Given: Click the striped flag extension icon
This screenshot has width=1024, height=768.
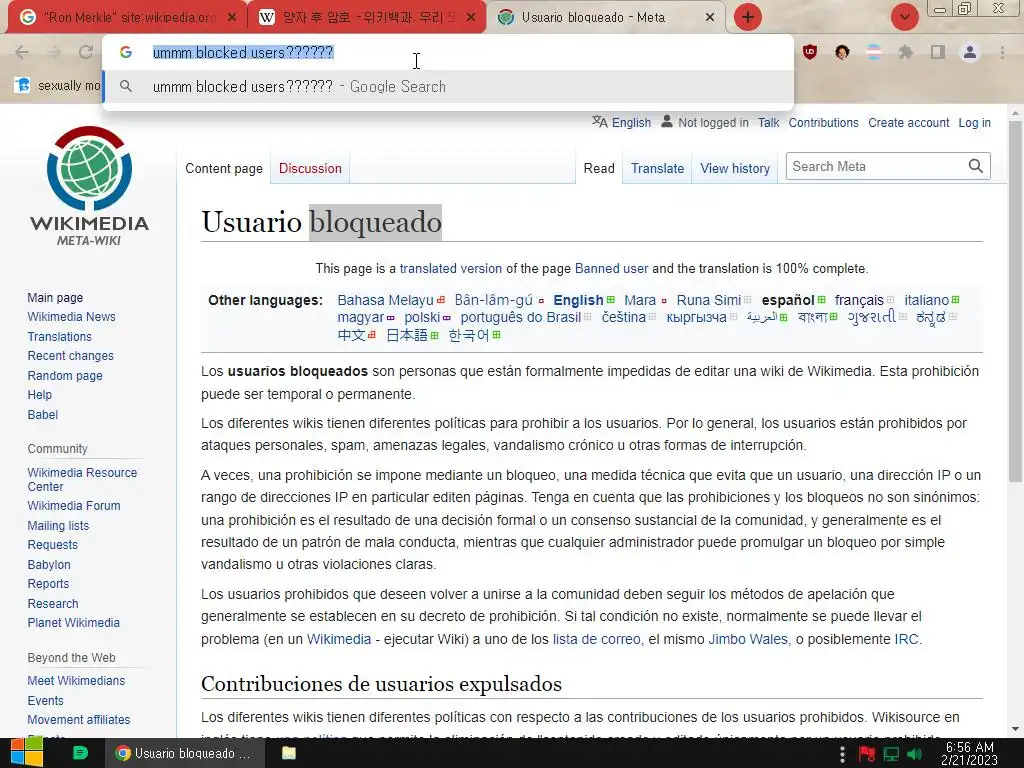Looking at the screenshot, I should (x=874, y=52).
